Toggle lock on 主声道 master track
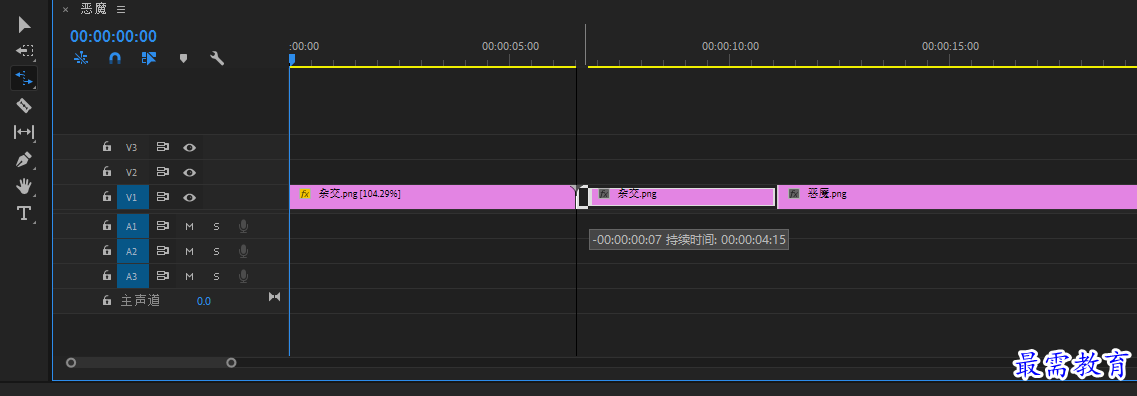Viewport: 1137px width, 396px height. [x=107, y=300]
